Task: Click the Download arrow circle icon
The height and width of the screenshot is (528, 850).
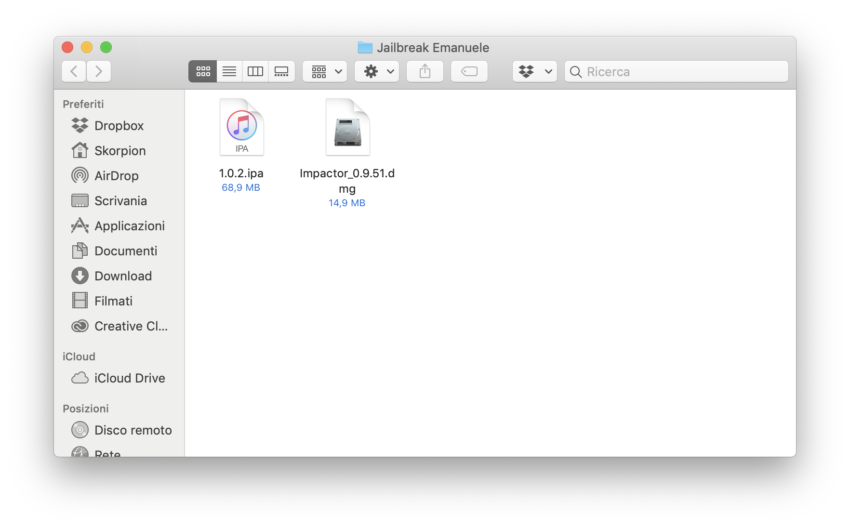Action: pyautogui.click(x=80, y=276)
